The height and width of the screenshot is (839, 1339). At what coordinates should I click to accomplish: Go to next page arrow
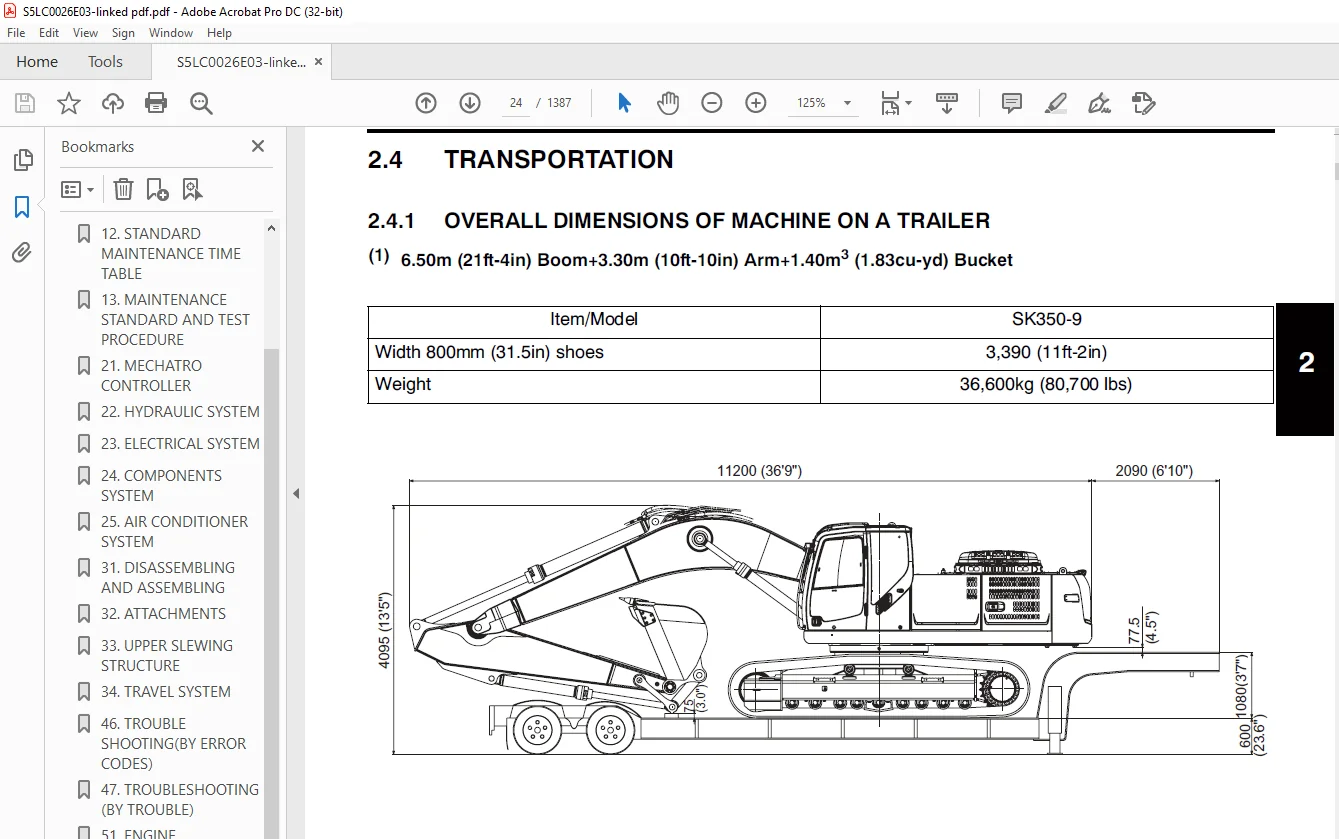(470, 103)
